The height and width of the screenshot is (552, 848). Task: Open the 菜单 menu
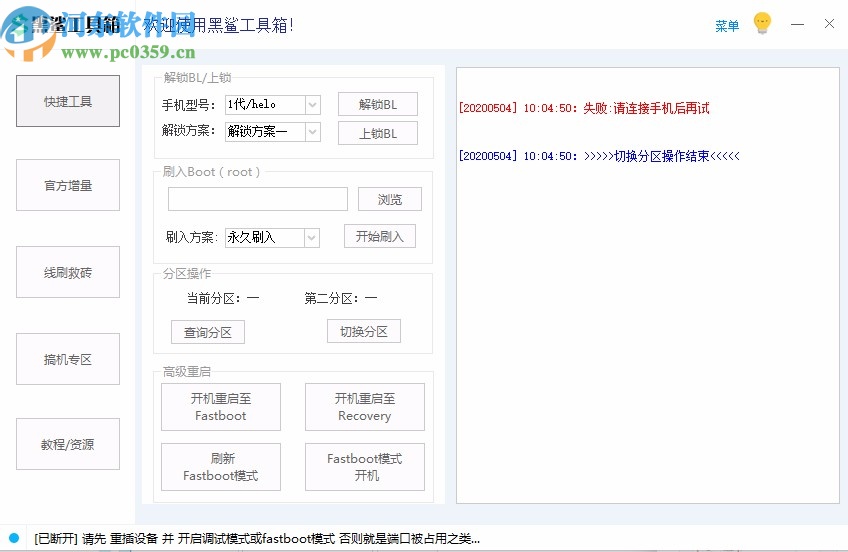727,25
